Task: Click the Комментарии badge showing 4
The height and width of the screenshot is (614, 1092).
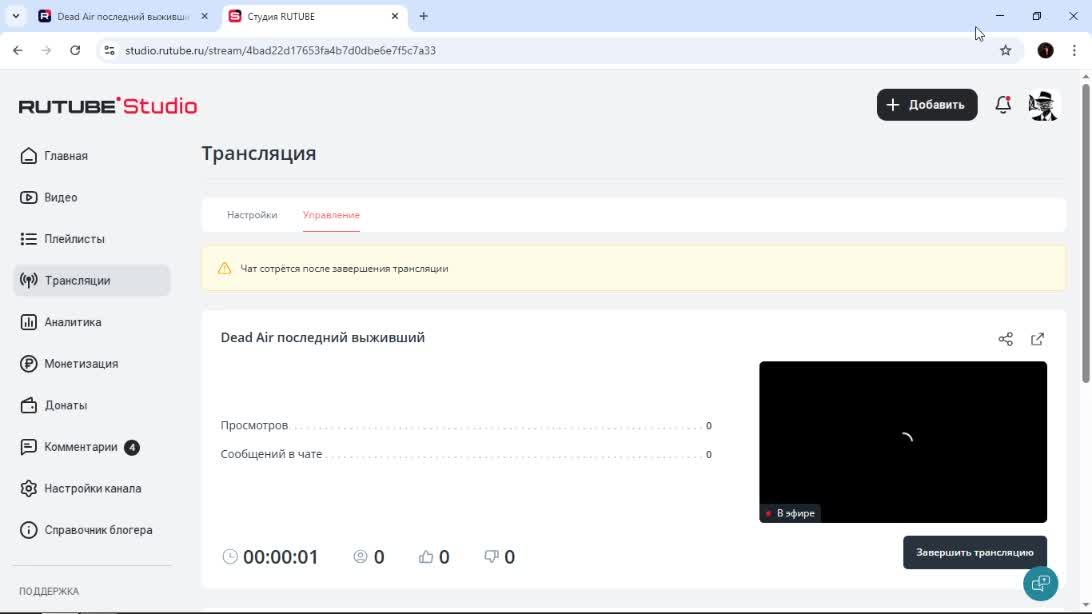Action: 132,447
